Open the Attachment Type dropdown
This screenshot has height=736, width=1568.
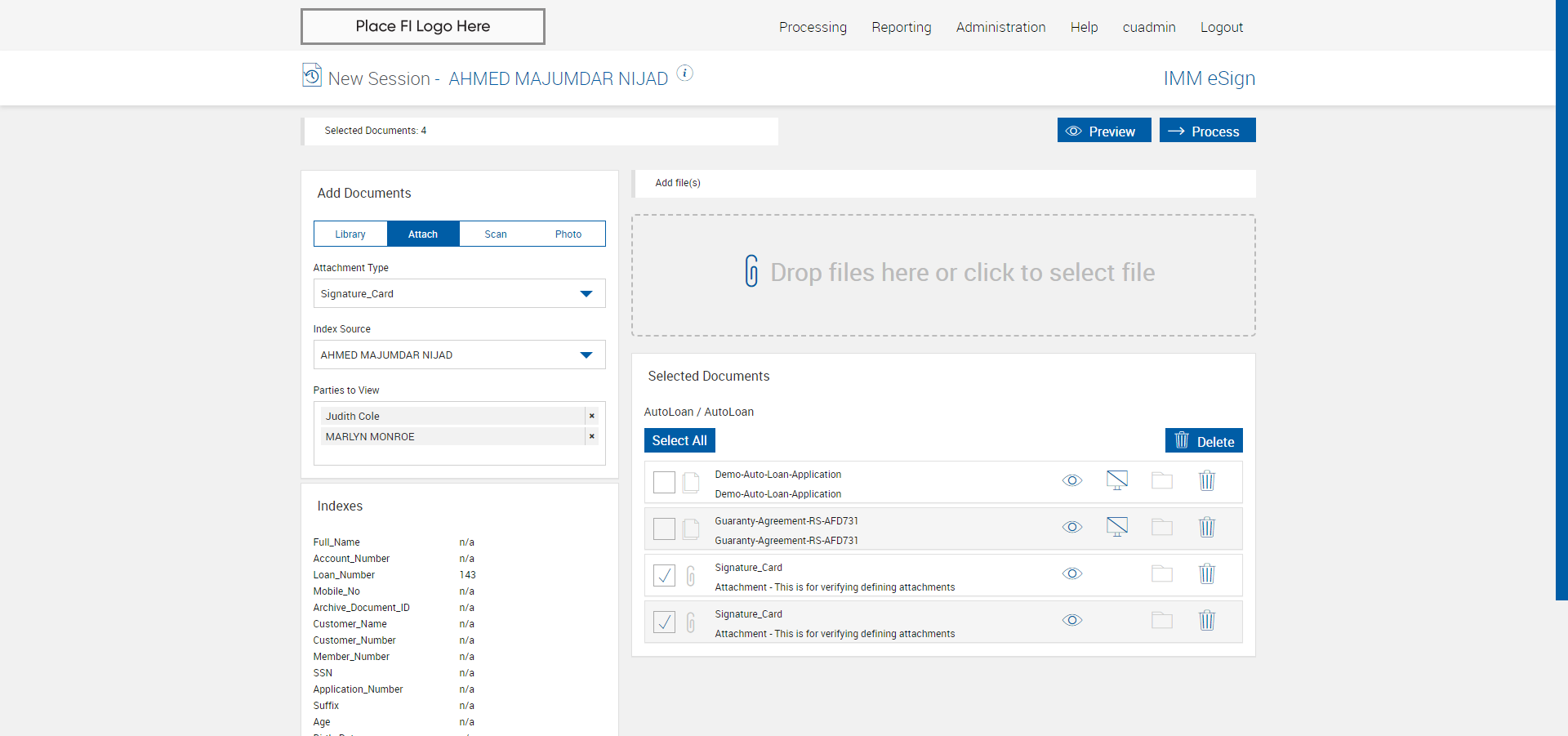coord(459,293)
